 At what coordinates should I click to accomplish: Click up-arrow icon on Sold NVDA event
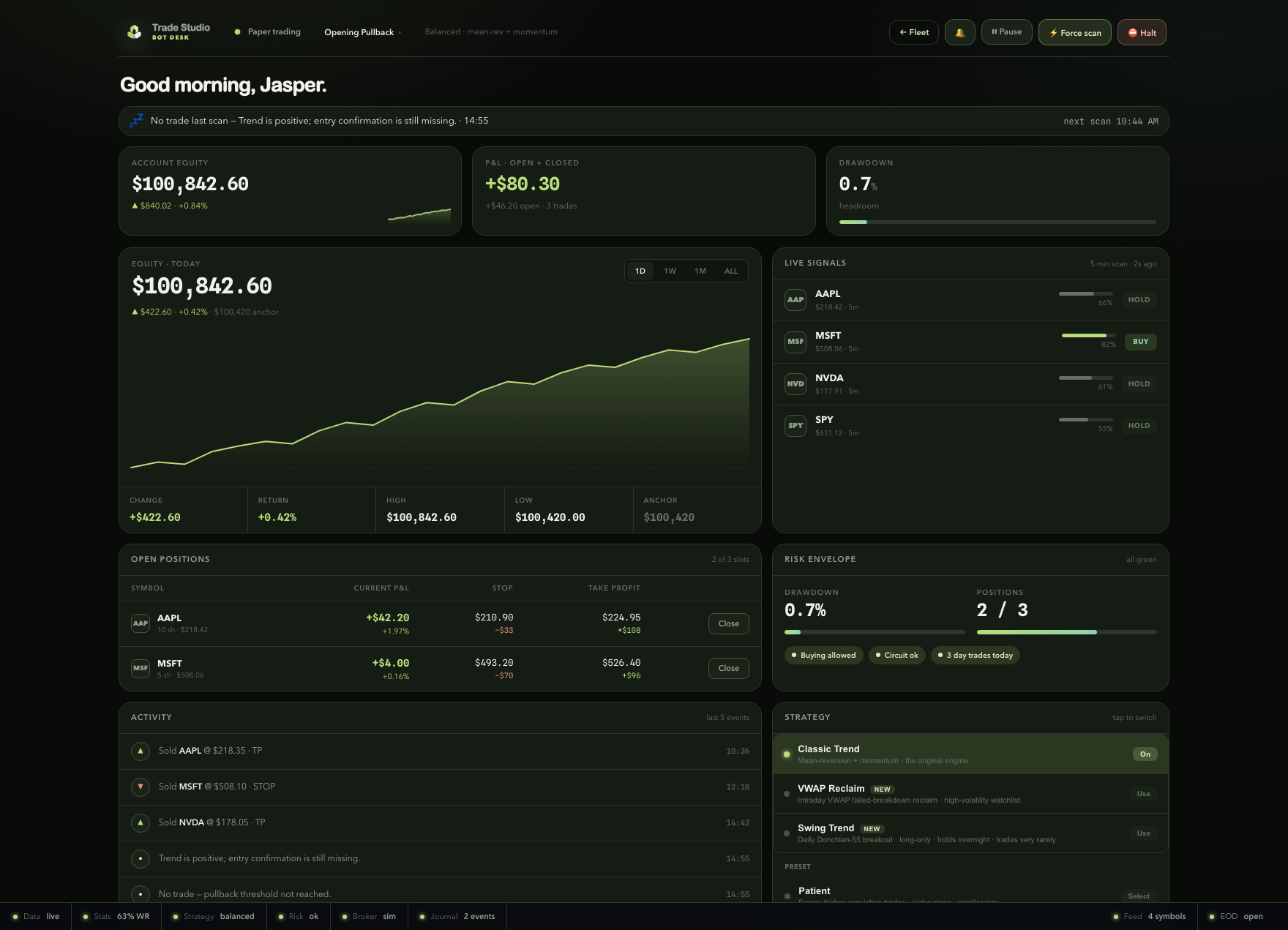pos(141,822)
